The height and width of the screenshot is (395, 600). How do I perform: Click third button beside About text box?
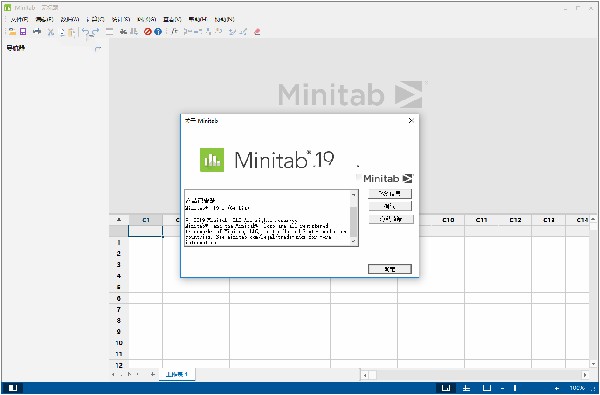[x=391, y=219]
